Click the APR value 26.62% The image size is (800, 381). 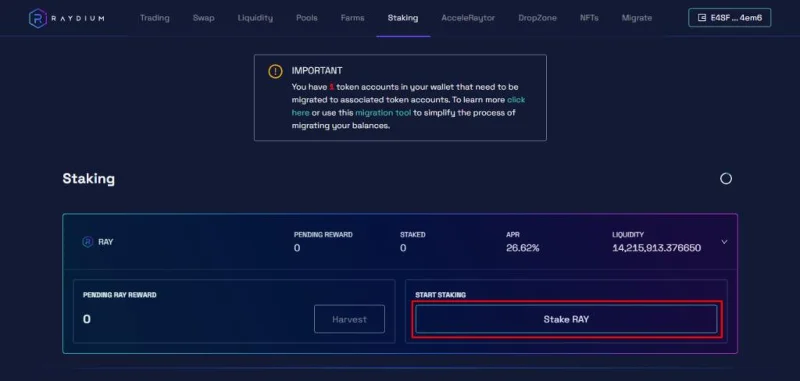522,248
